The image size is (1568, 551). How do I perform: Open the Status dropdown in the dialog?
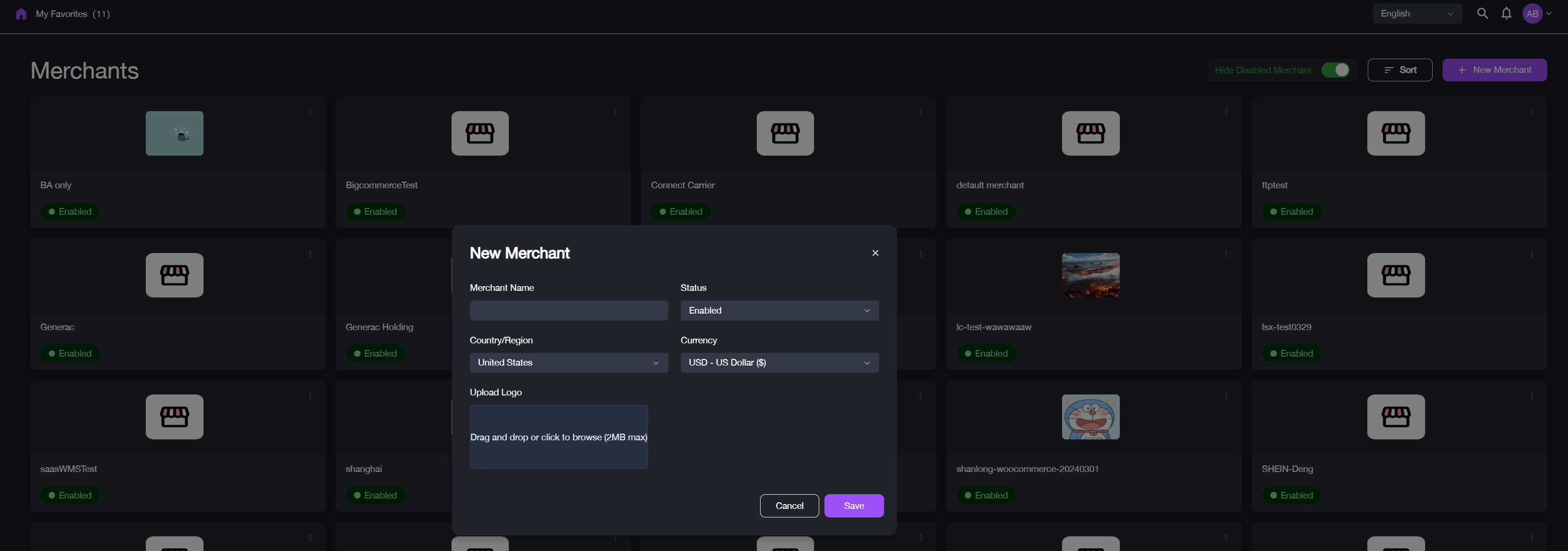tap(779, 310)
